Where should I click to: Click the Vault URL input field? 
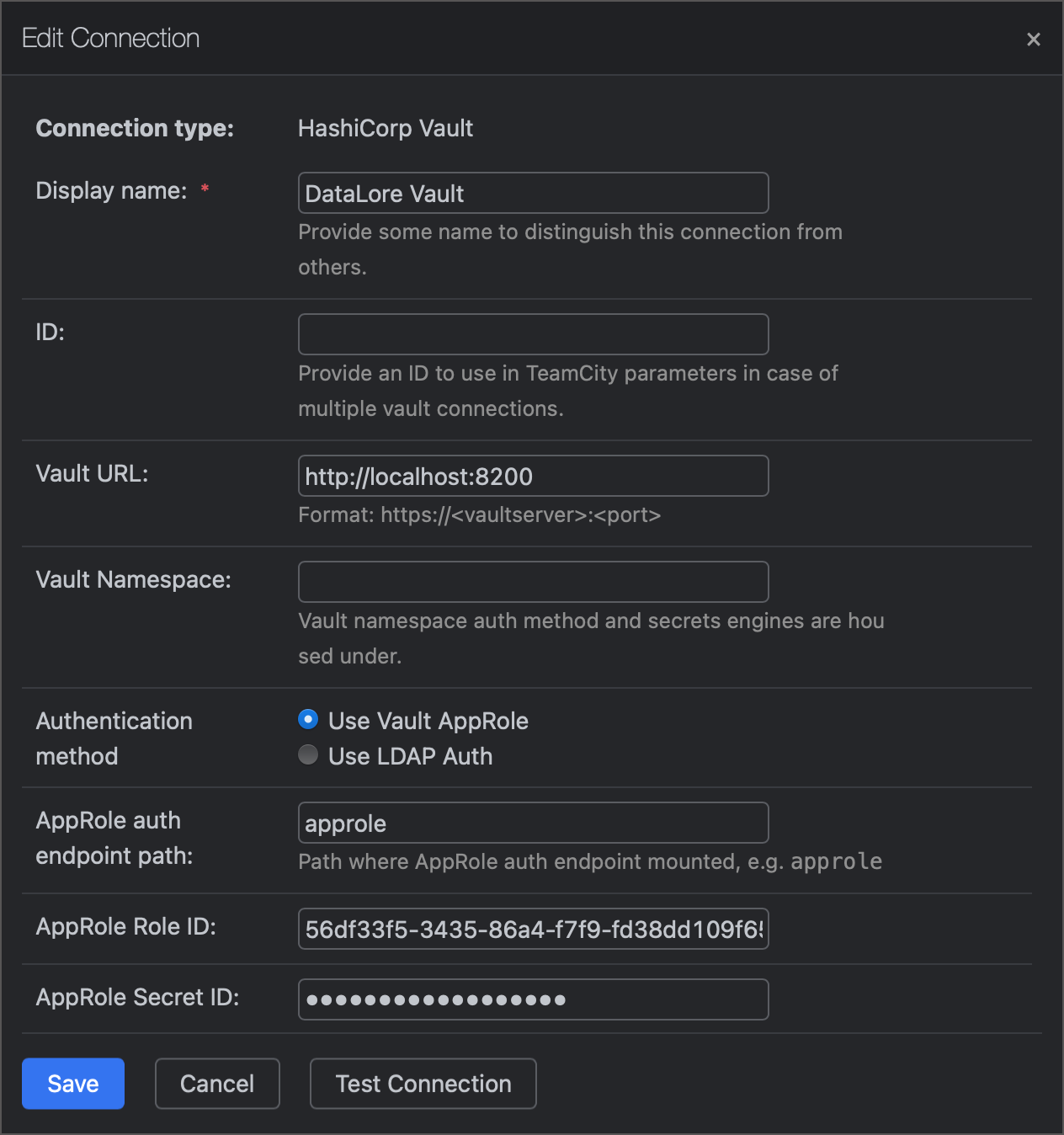(533, 476)
